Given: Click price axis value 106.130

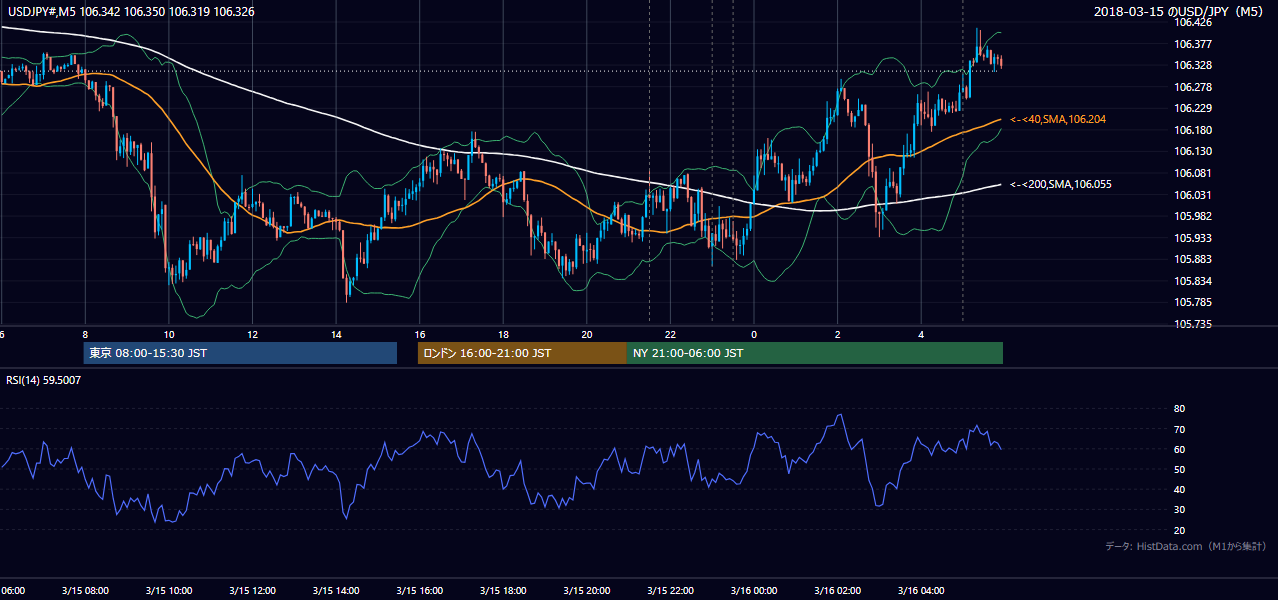Looking at the screenshot, I should click(1193, 151).
